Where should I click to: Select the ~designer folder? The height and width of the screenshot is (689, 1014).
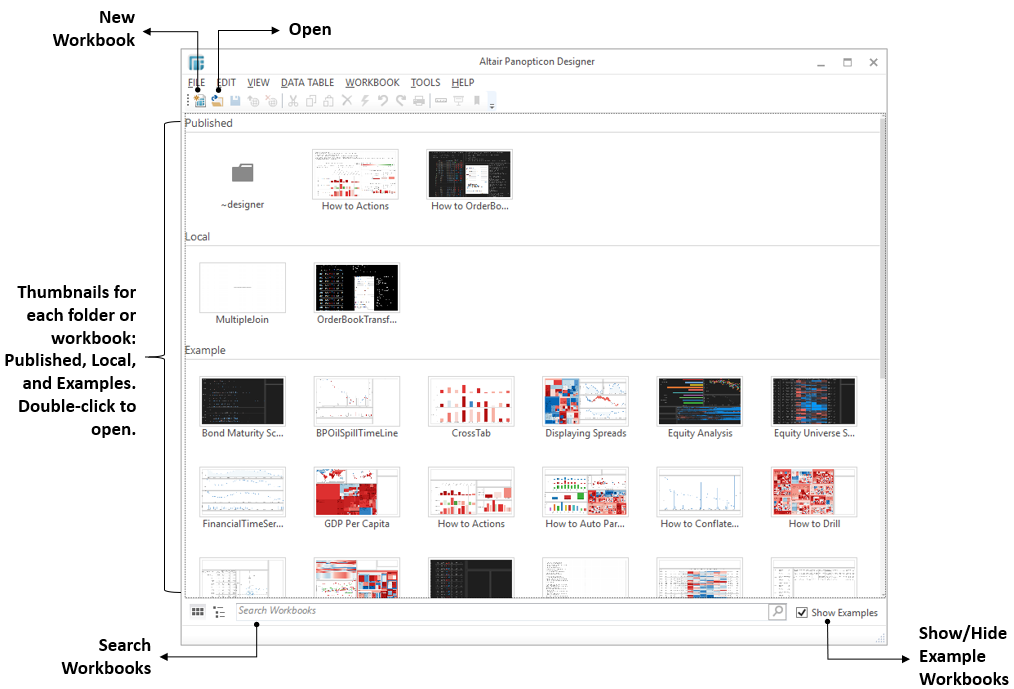pyautogui.click(x=243, y=175)
